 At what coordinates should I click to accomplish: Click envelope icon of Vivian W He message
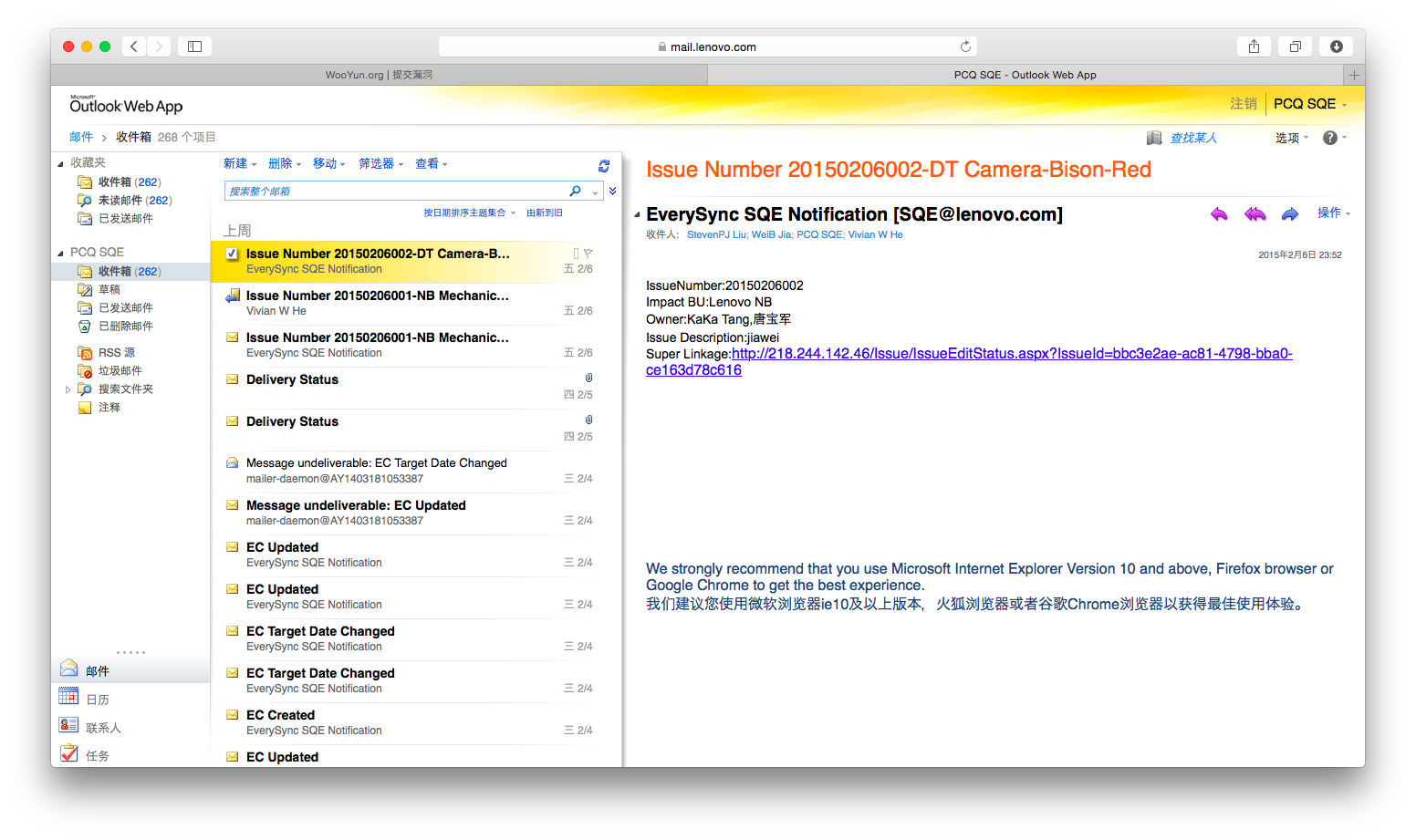[233, 296]
